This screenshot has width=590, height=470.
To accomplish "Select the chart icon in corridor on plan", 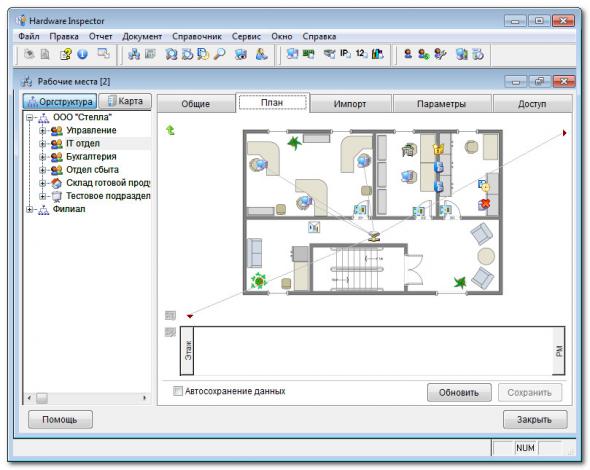I will coord(314,227).
